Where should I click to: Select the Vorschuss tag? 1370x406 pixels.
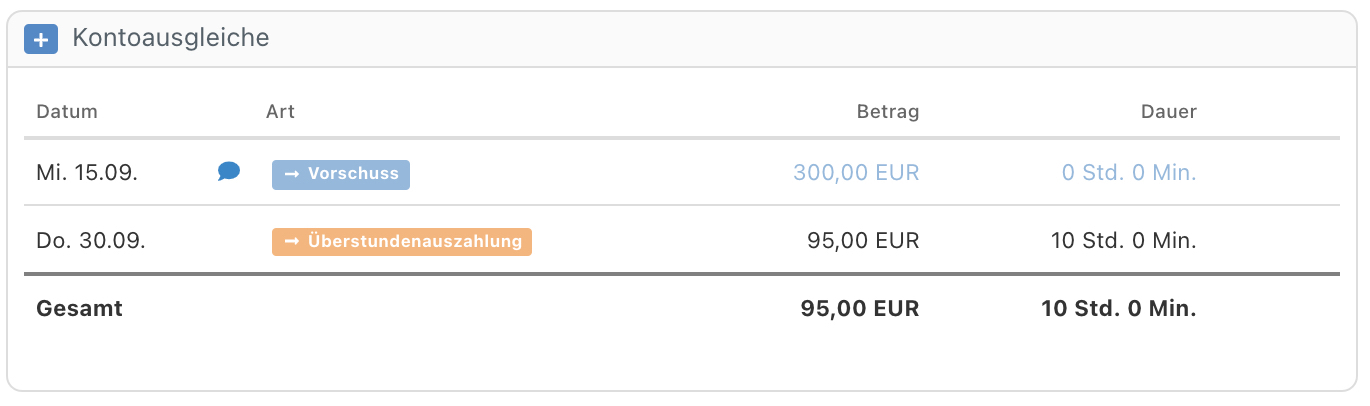(341, 174)
